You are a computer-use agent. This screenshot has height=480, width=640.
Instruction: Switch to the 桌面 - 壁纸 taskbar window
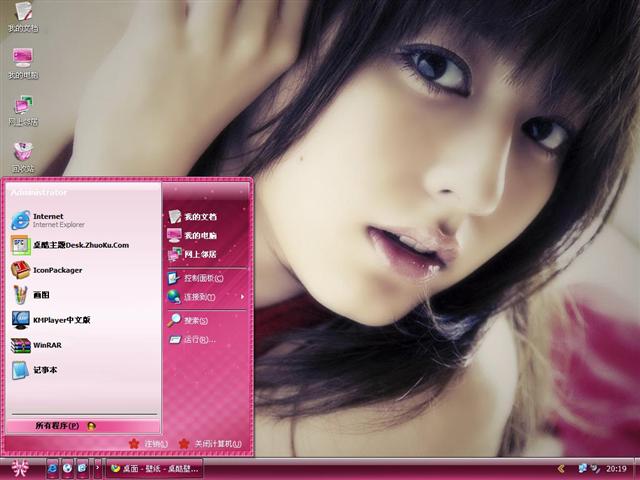click(155, 469)
